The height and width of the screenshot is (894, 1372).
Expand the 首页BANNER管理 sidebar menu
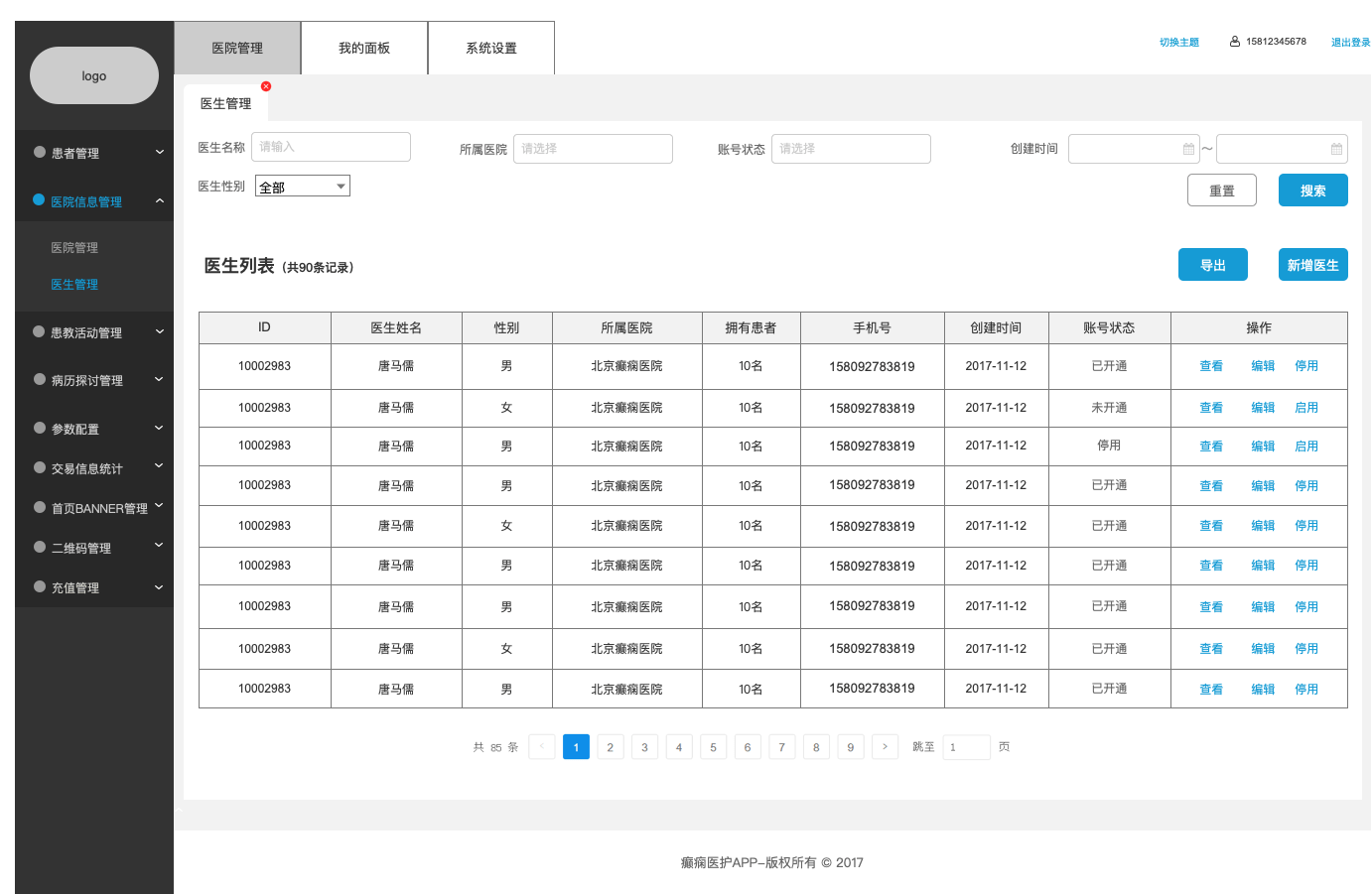click(160, 506)
